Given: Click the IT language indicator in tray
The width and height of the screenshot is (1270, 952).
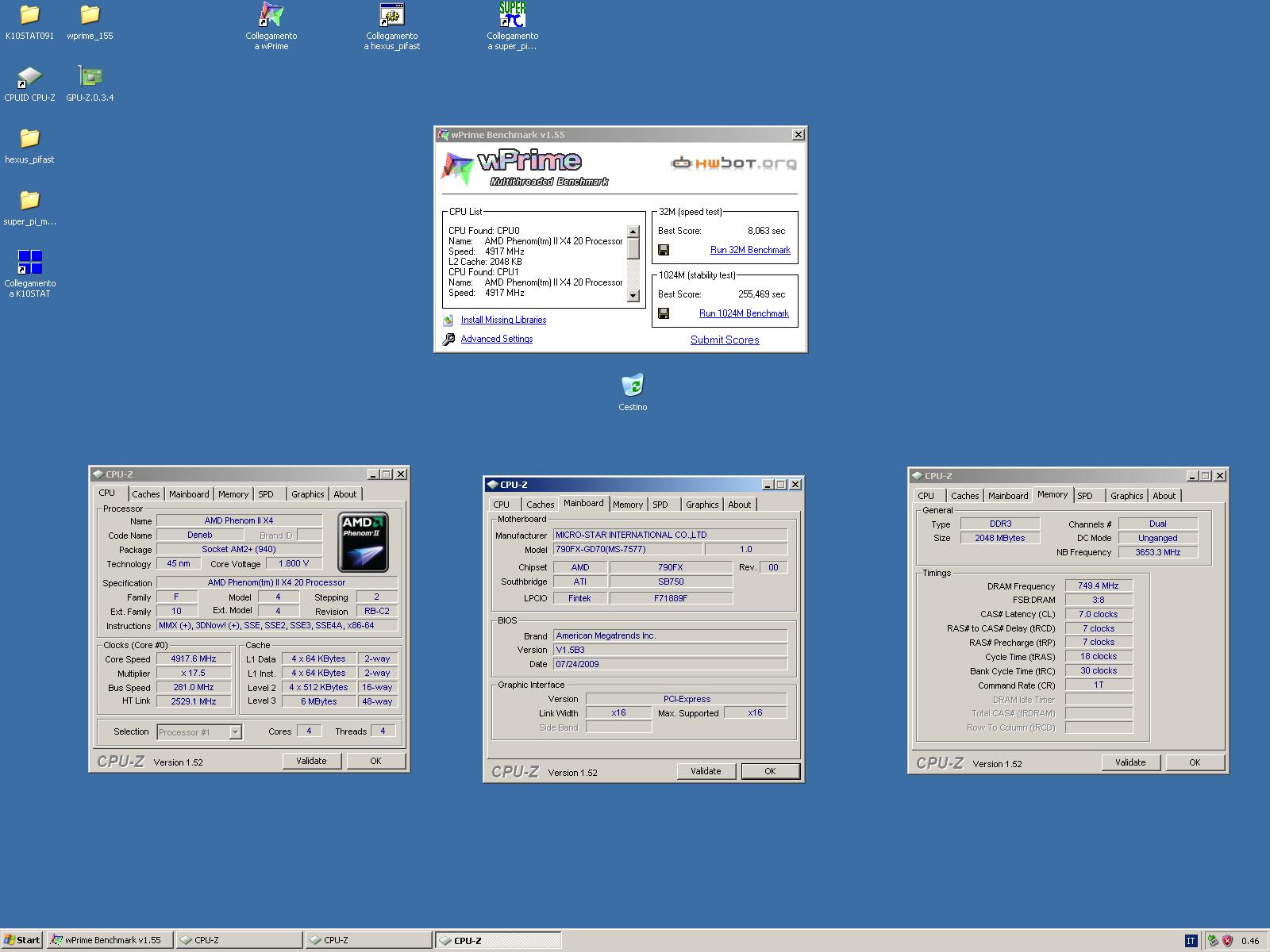Looking at the screenshot, I should click(x=1191, y=941).
